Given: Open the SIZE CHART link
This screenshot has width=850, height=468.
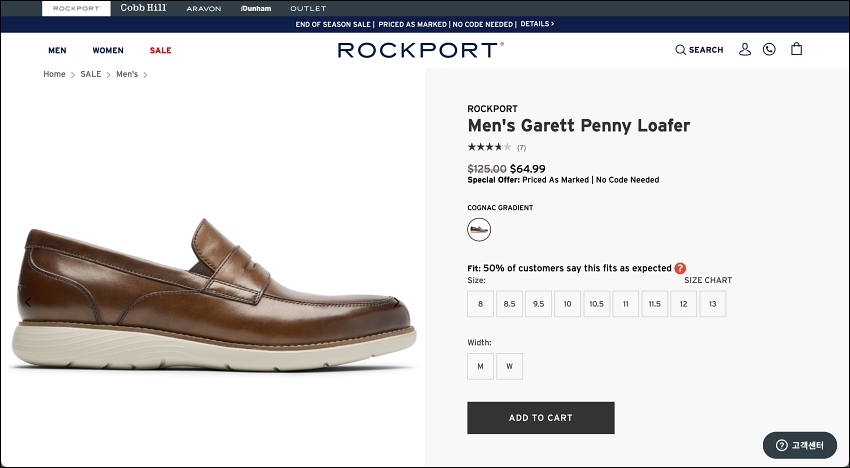Looking at the screenshot, I should [x=707, y=280].
